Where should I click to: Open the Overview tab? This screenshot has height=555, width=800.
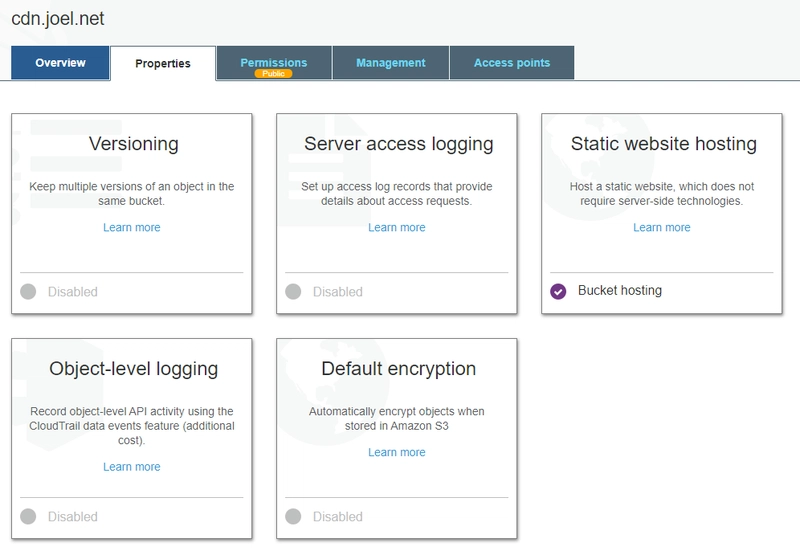tap(60, 63)
